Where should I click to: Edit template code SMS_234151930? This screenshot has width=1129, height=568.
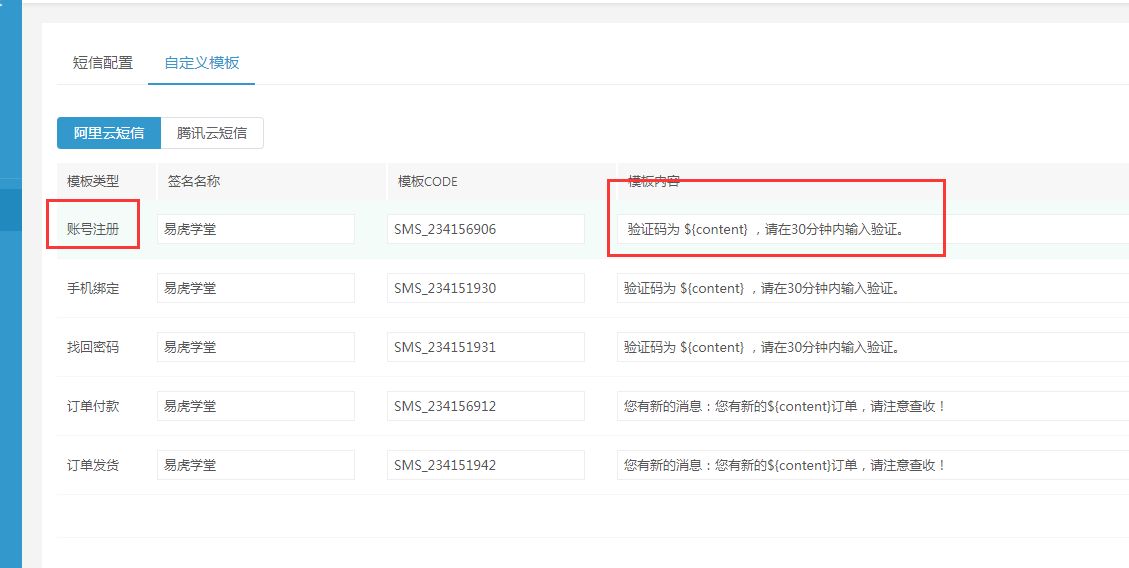(x=486, y=289)
